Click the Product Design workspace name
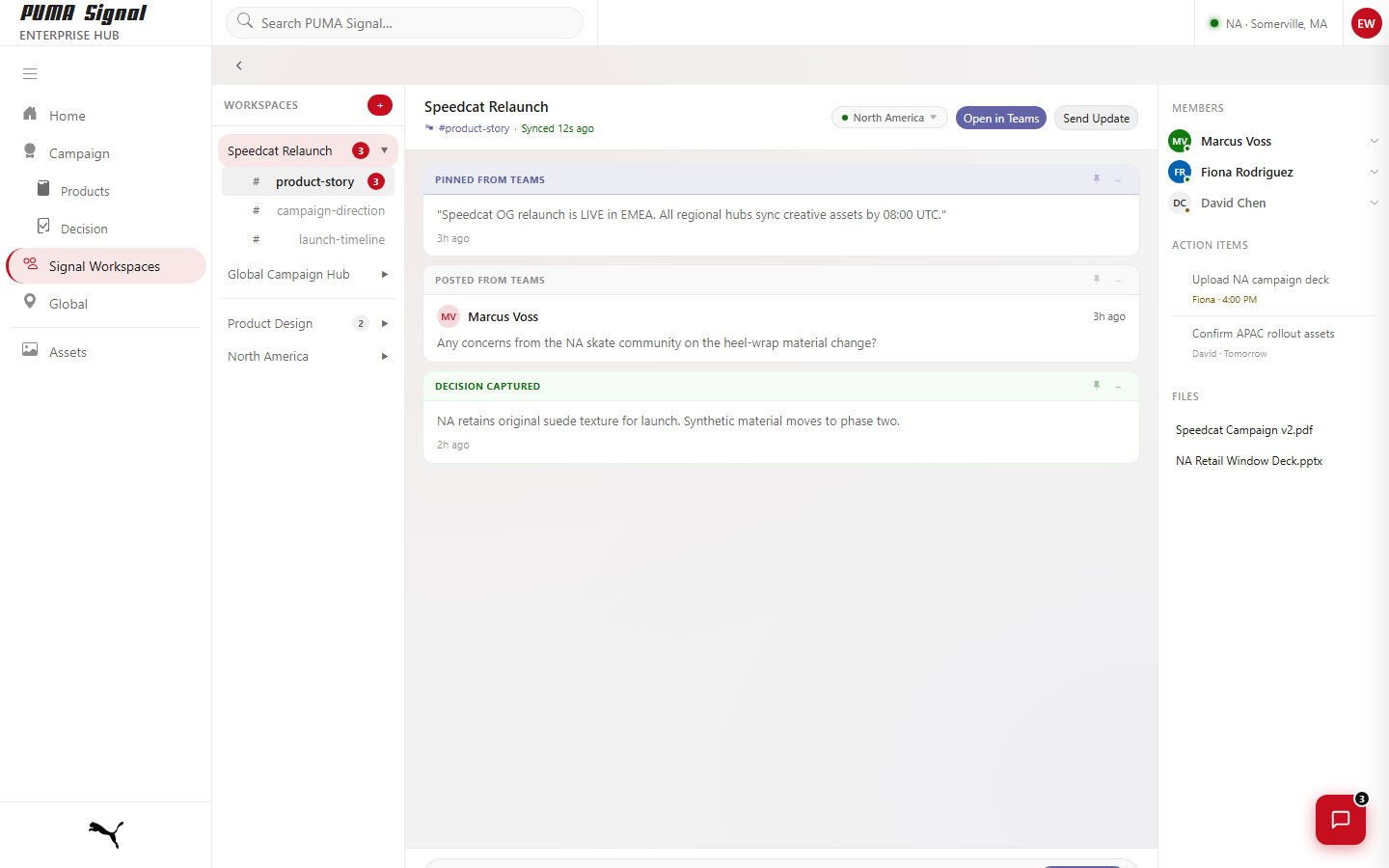This screenshot has height=868, width=1389. [270, 323]
